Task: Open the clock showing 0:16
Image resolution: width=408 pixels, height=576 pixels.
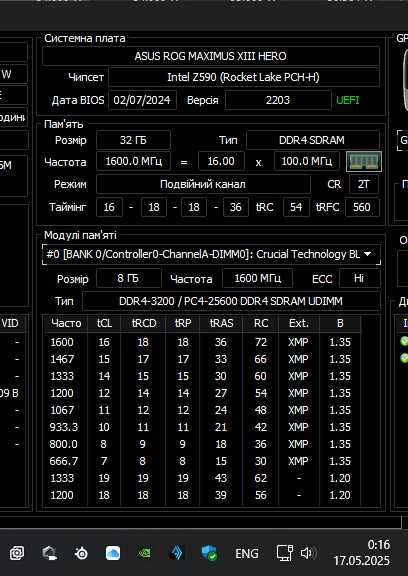Action: tap(362, 553)
